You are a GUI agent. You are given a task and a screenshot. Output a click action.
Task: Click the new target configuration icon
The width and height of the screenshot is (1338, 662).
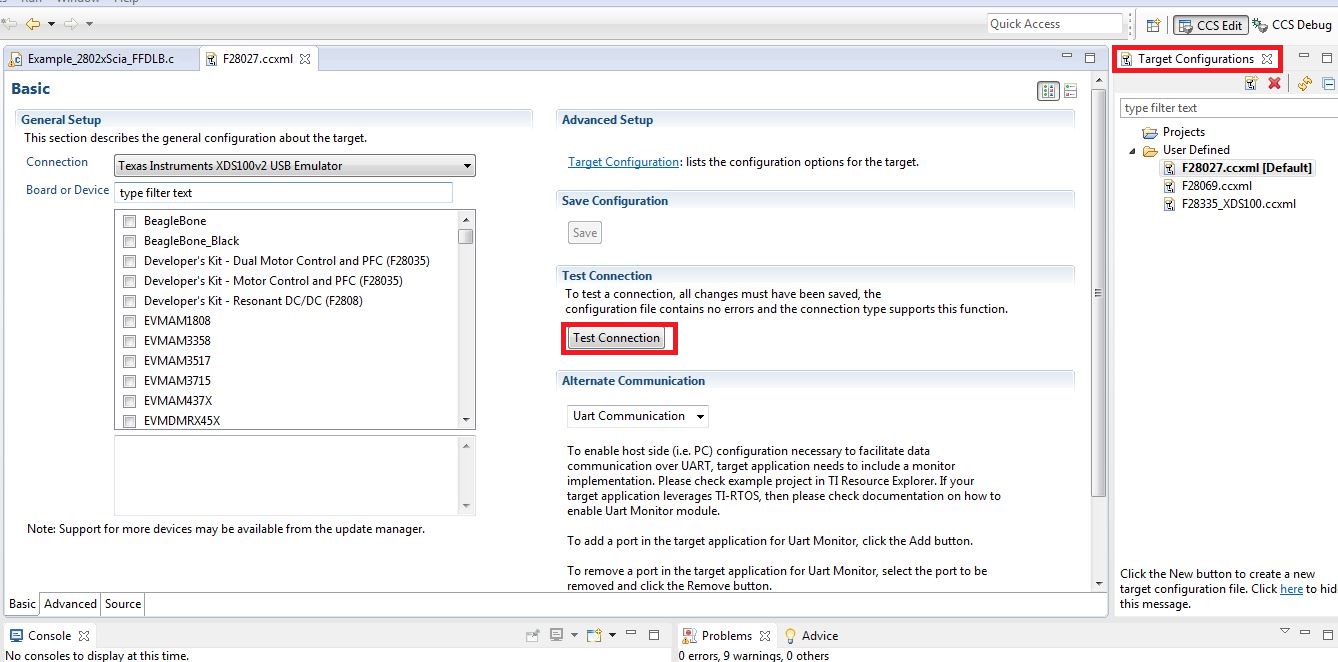coord(1250,84)
